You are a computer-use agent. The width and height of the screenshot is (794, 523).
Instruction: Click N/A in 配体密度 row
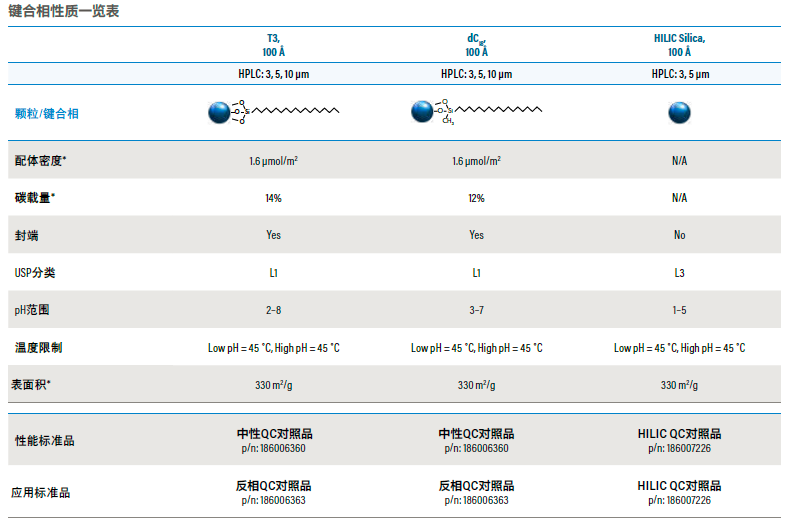point(680,161)
